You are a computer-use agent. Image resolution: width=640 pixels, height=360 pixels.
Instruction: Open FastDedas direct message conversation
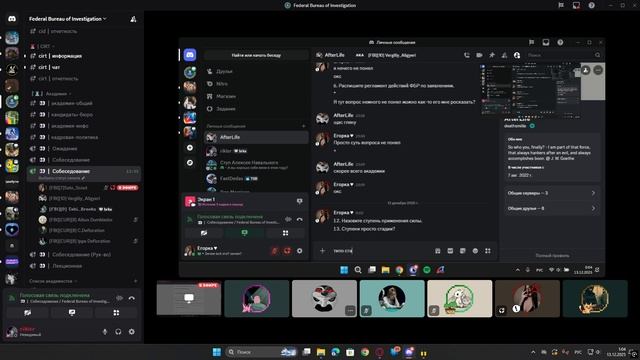[256, 178]
